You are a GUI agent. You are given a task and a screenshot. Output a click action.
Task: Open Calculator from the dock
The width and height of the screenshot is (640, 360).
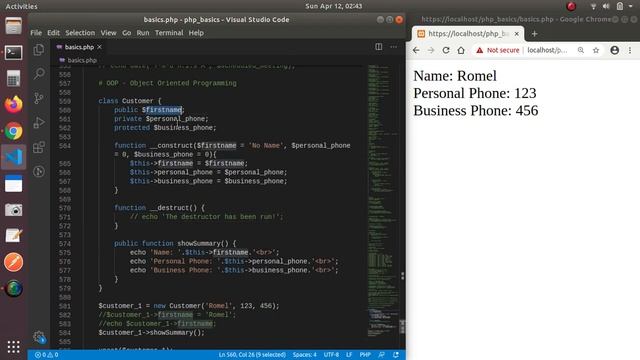click(13, 78)
